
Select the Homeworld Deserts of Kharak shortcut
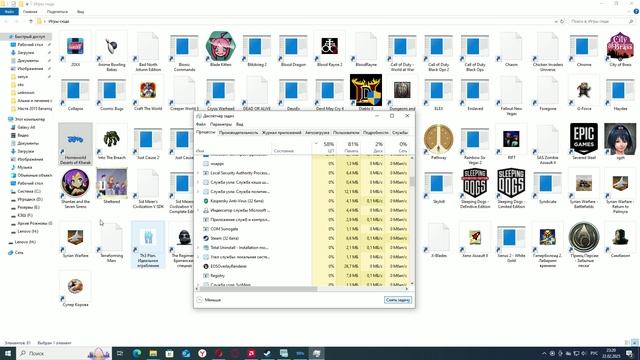point(75,144)
